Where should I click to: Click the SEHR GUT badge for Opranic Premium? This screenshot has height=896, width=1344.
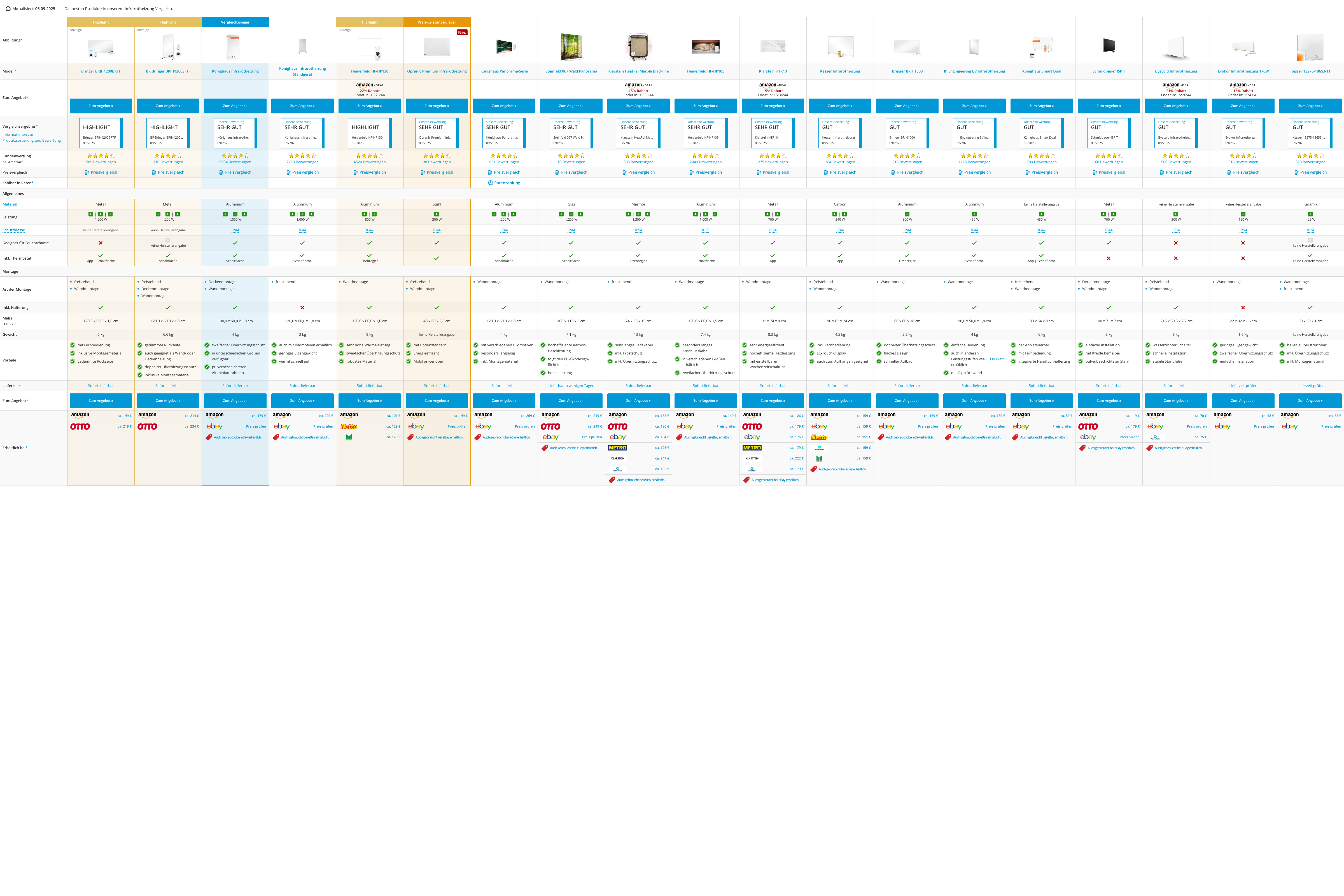[437, 133]
